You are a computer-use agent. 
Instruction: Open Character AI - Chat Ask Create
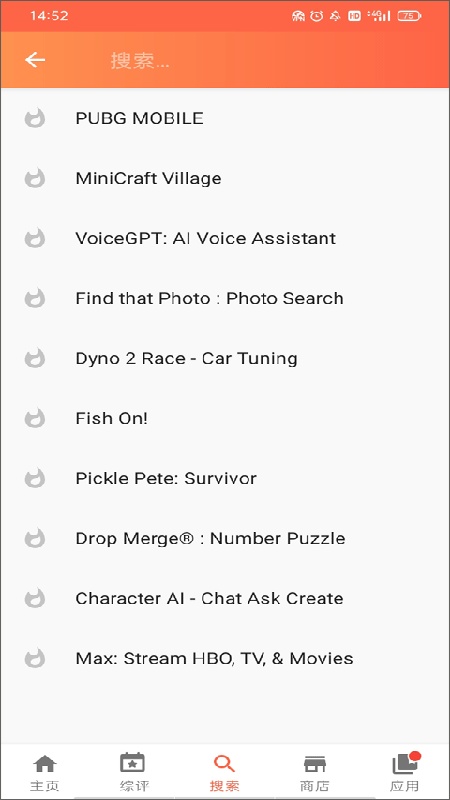[225, 598]
